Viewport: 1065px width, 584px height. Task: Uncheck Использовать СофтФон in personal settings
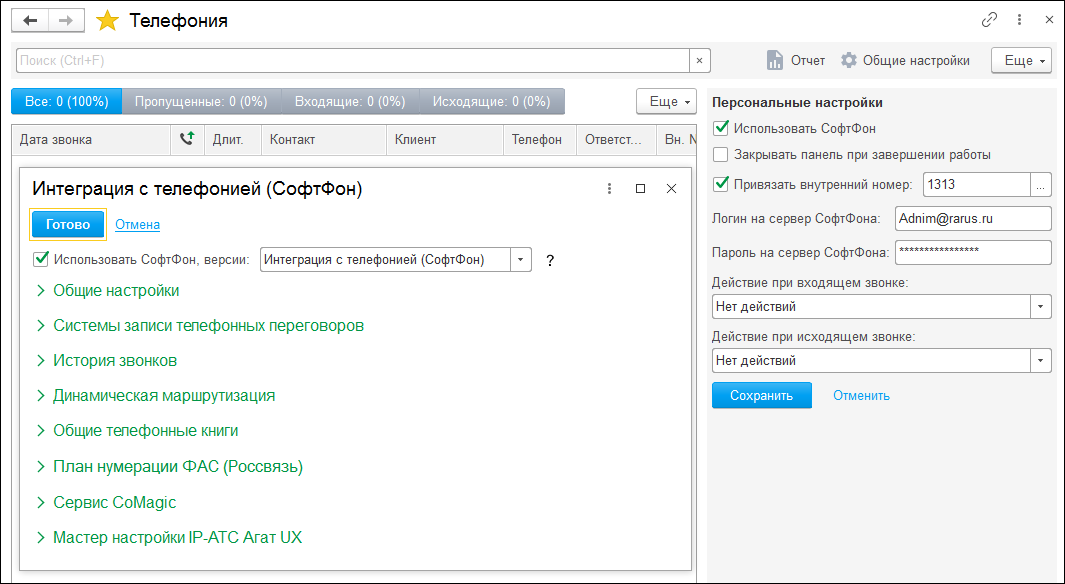[x=721, y=128]
